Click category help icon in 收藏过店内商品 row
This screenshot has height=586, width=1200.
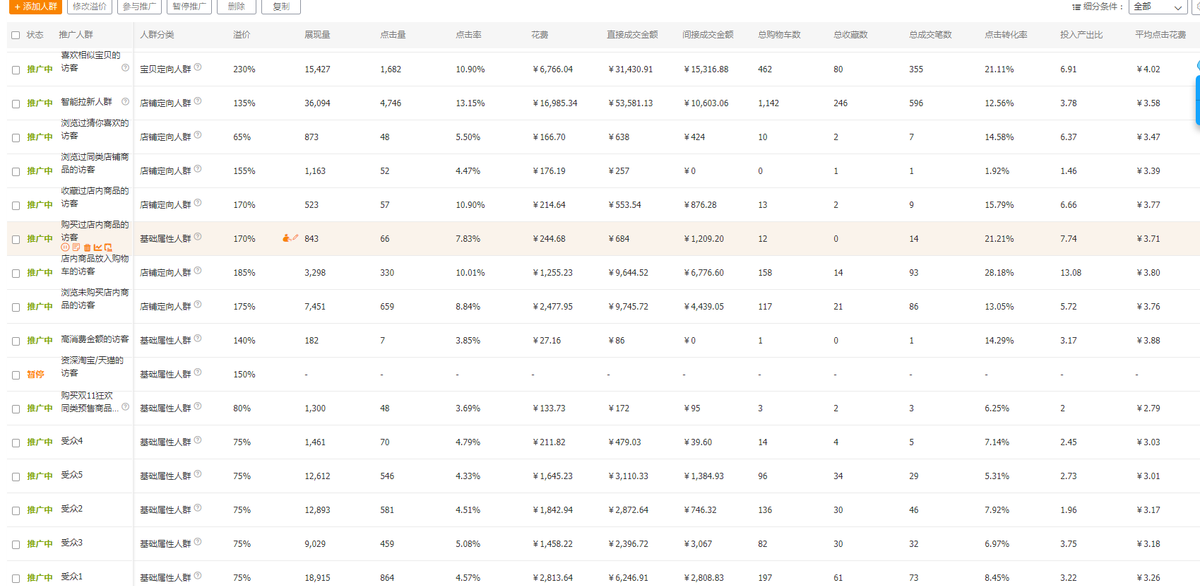(197, 203)
